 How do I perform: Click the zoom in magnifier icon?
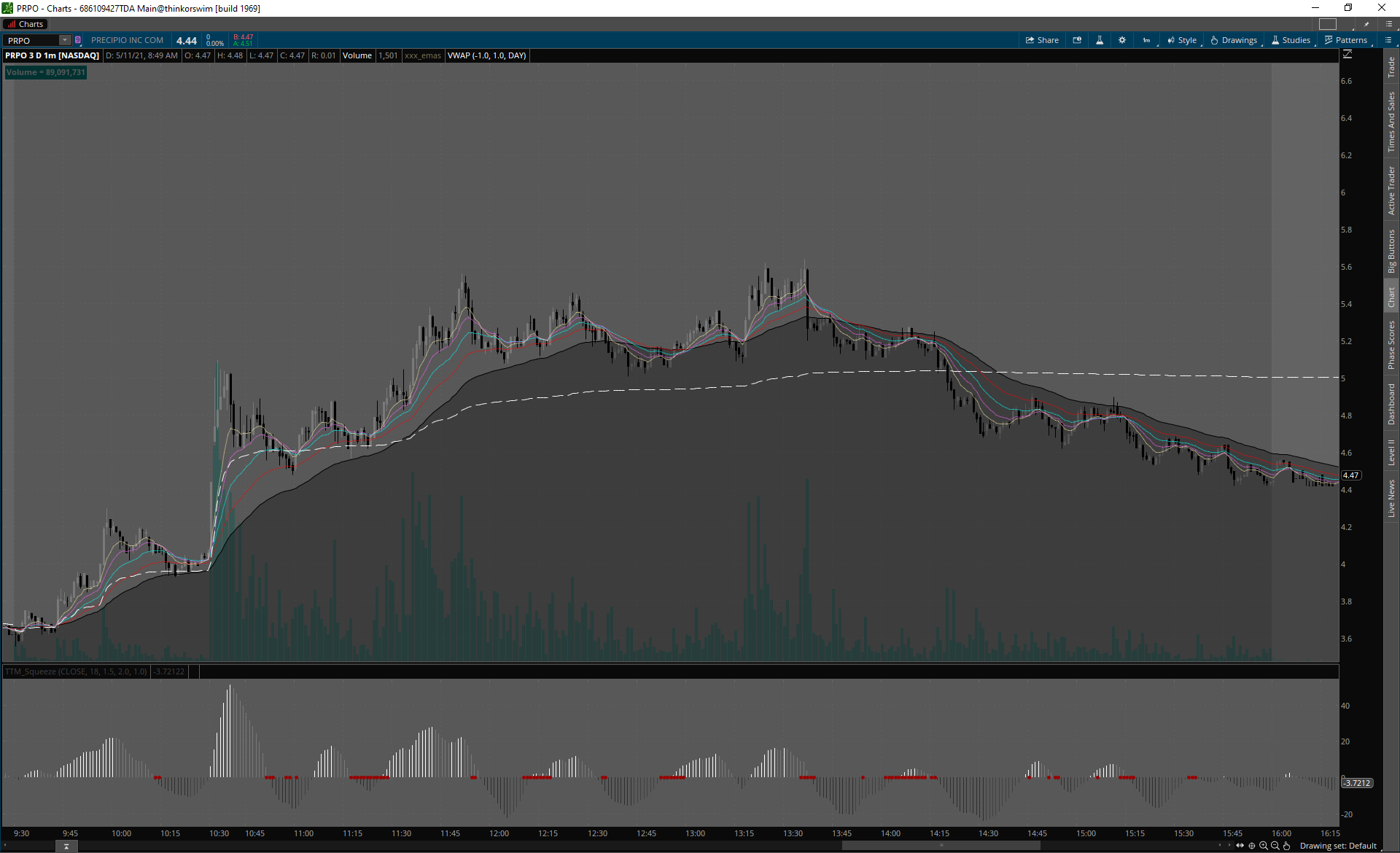point(1264,846)
